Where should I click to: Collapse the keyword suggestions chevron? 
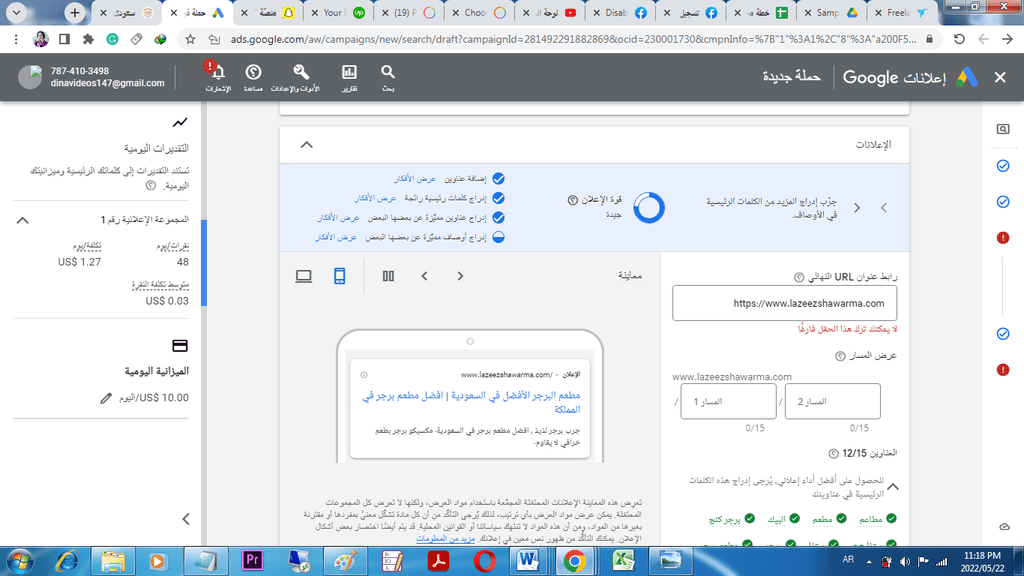(893, 487)
